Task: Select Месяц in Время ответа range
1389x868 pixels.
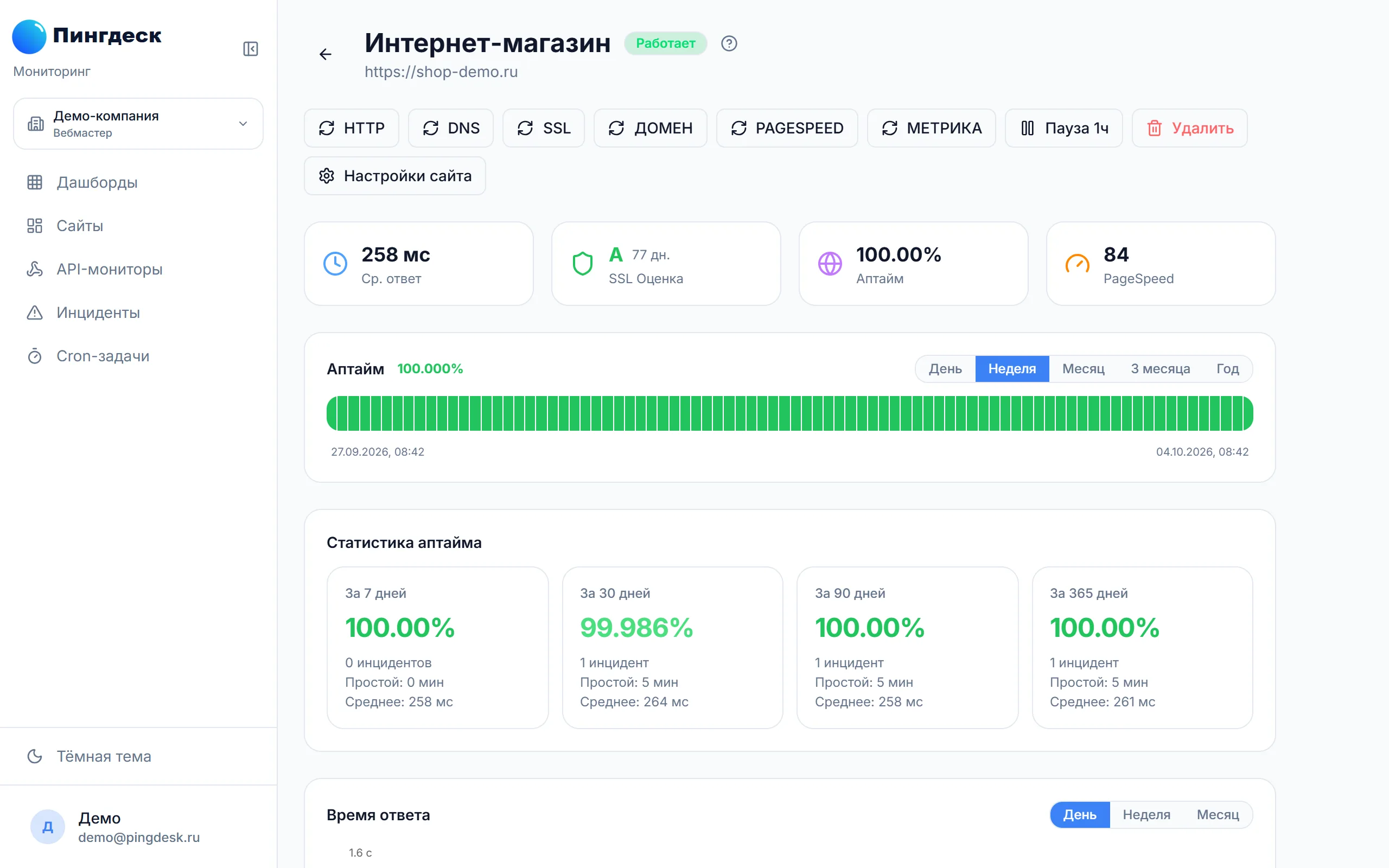Action: click(1218, 815)
